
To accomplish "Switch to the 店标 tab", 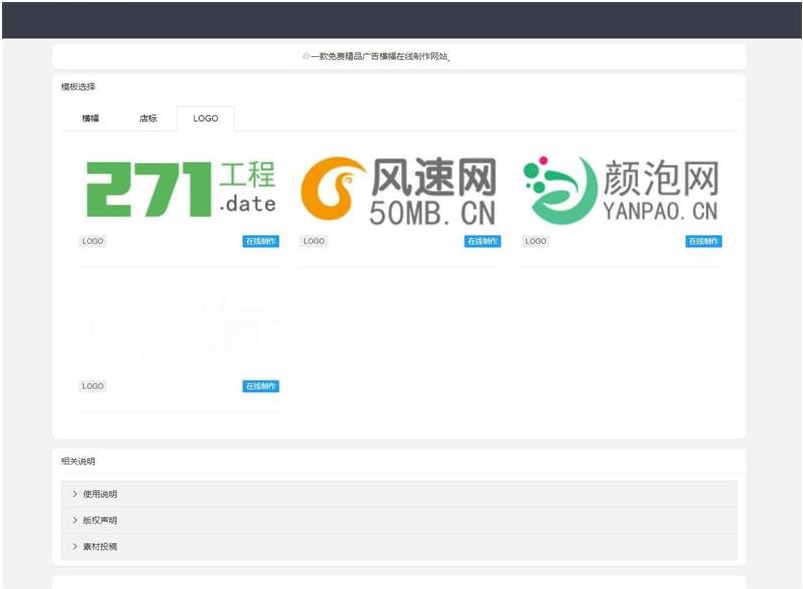I will (148, 118).
